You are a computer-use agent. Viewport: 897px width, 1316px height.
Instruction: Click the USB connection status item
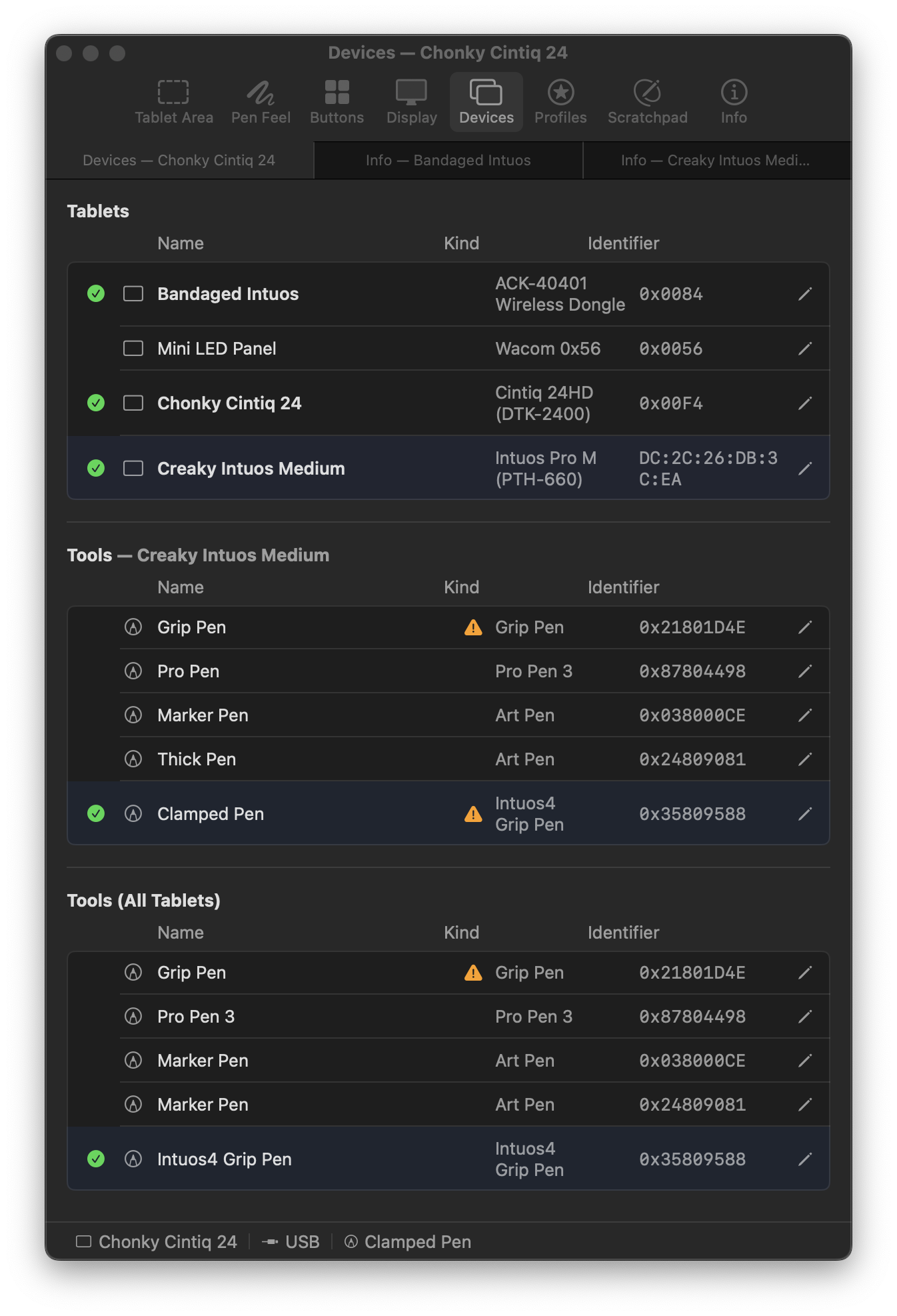tap(291, 1242)
